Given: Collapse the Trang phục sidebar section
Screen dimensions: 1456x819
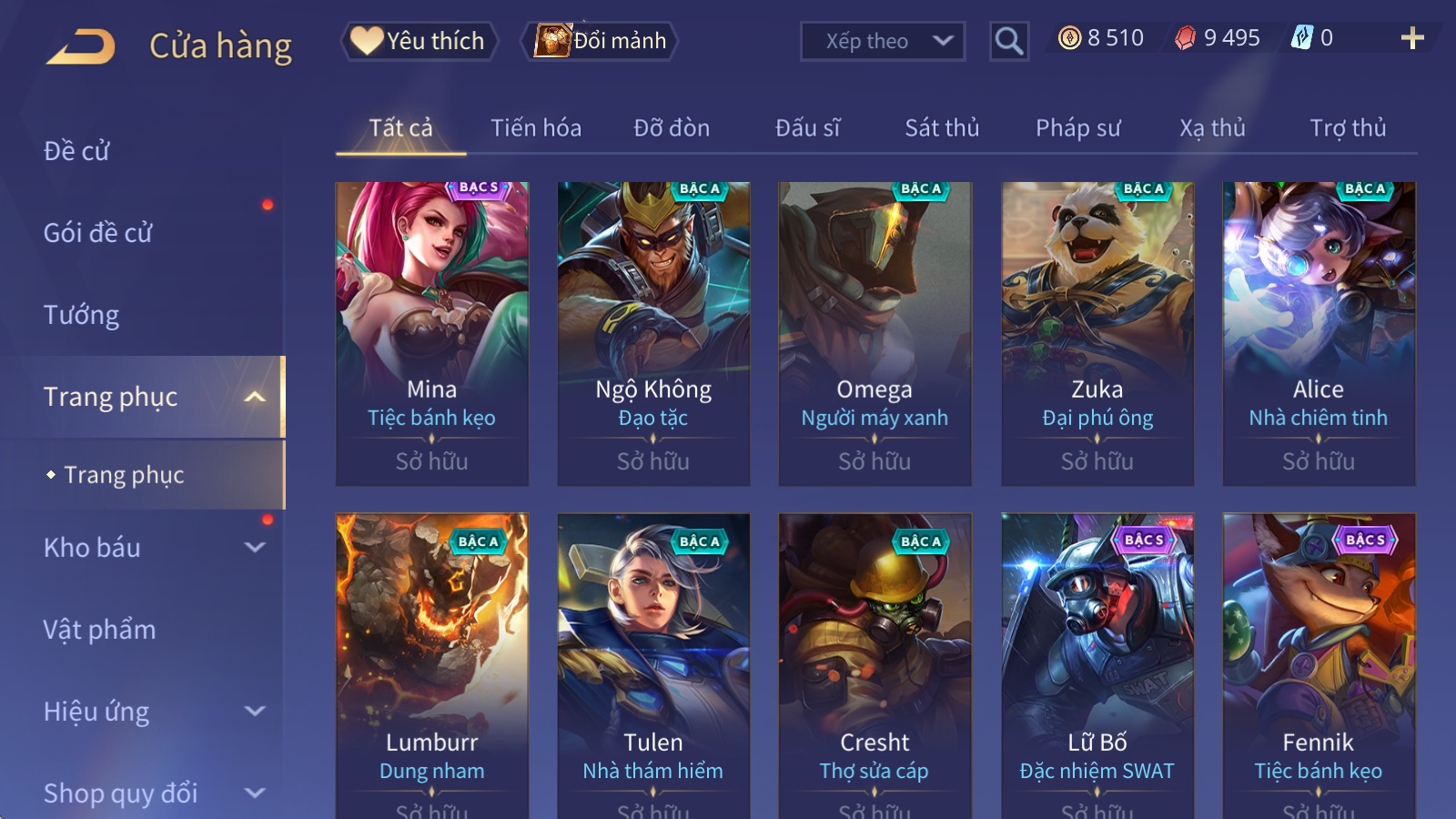Looking at the screenshot, I should click(x=255, y=397).
